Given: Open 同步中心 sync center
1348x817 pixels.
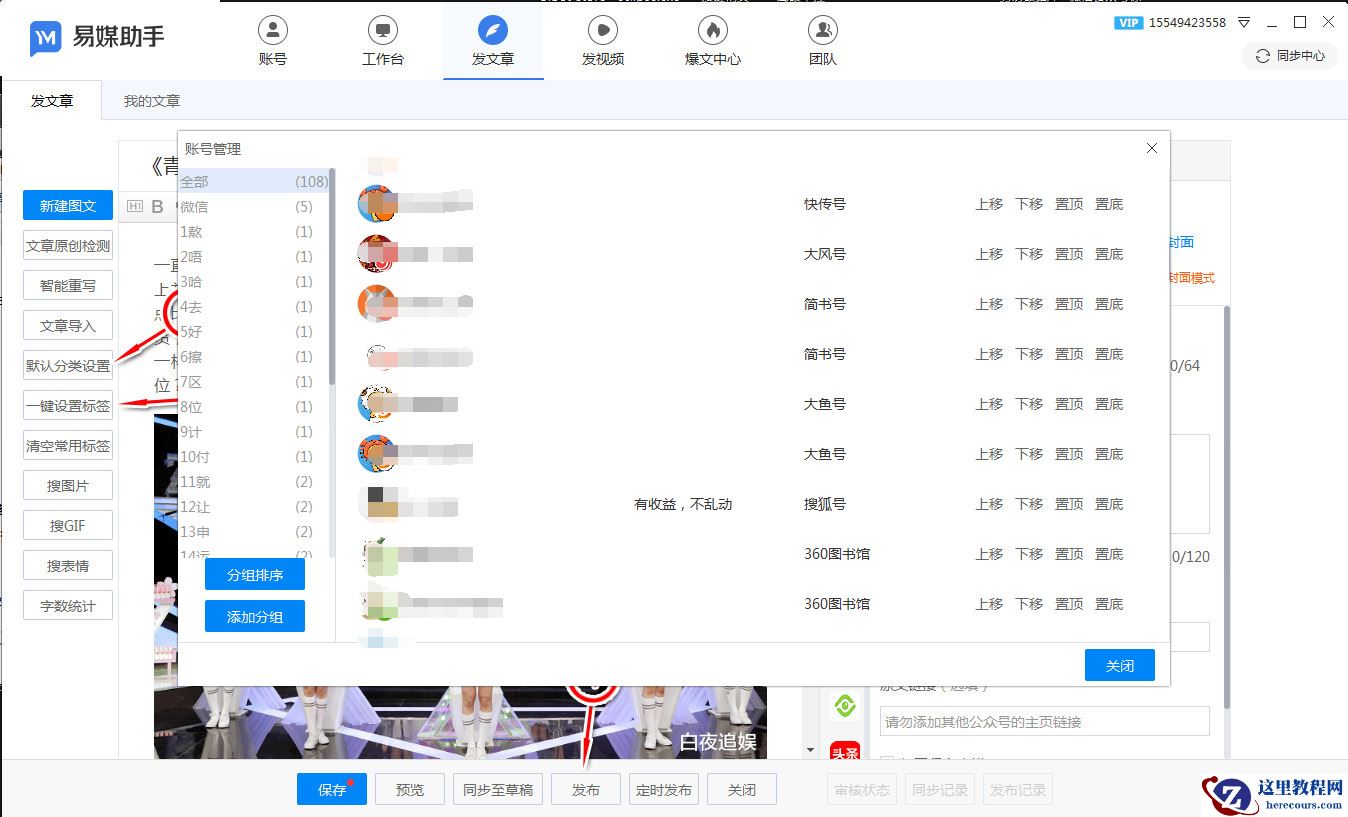Looking at the screenshot, I should click(1290, 56).
